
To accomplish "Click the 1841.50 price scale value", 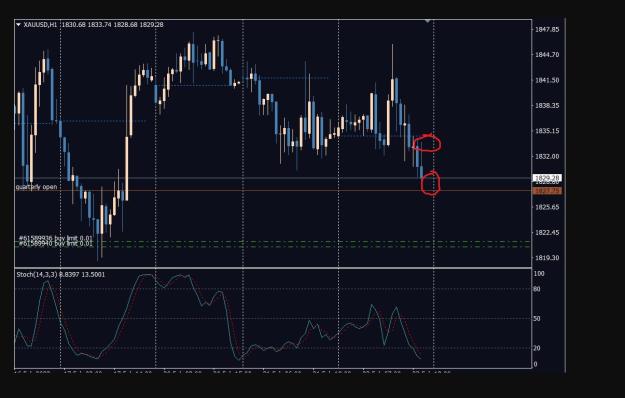I will (x=547, y=80).
